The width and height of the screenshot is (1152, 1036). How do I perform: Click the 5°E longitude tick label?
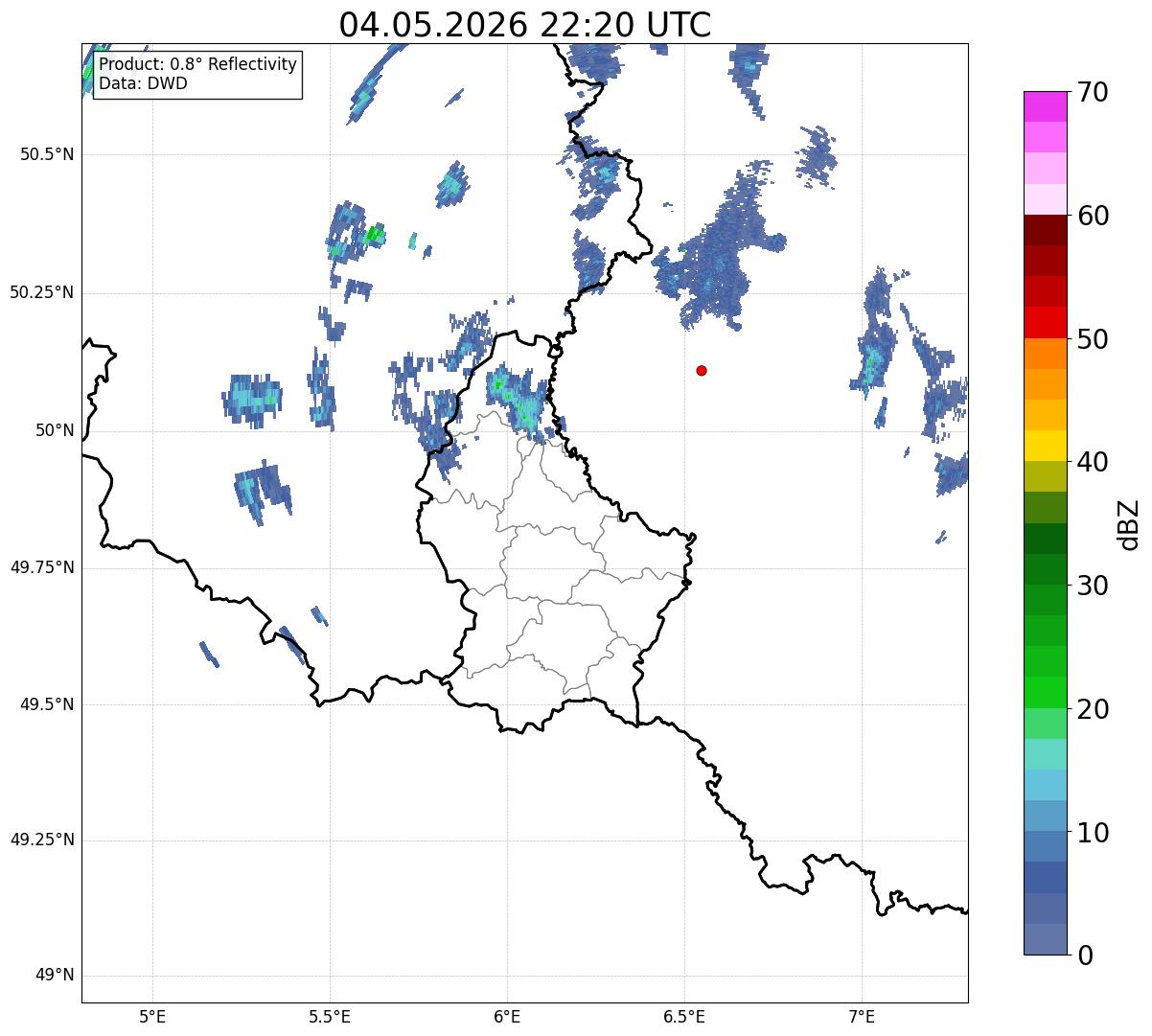[x=152, y=1016]
